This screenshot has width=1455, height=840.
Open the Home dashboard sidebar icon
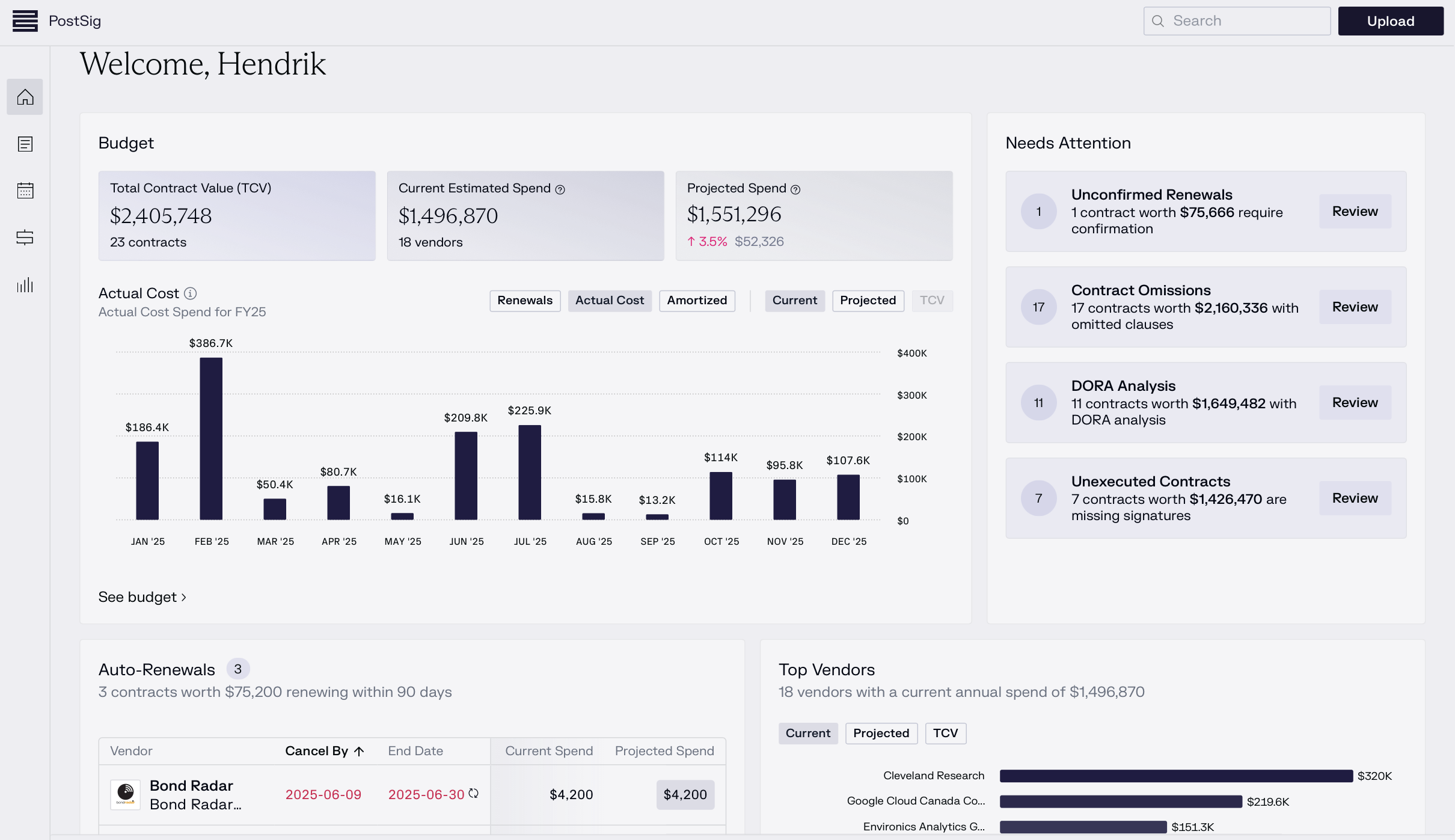pos(25,97)
